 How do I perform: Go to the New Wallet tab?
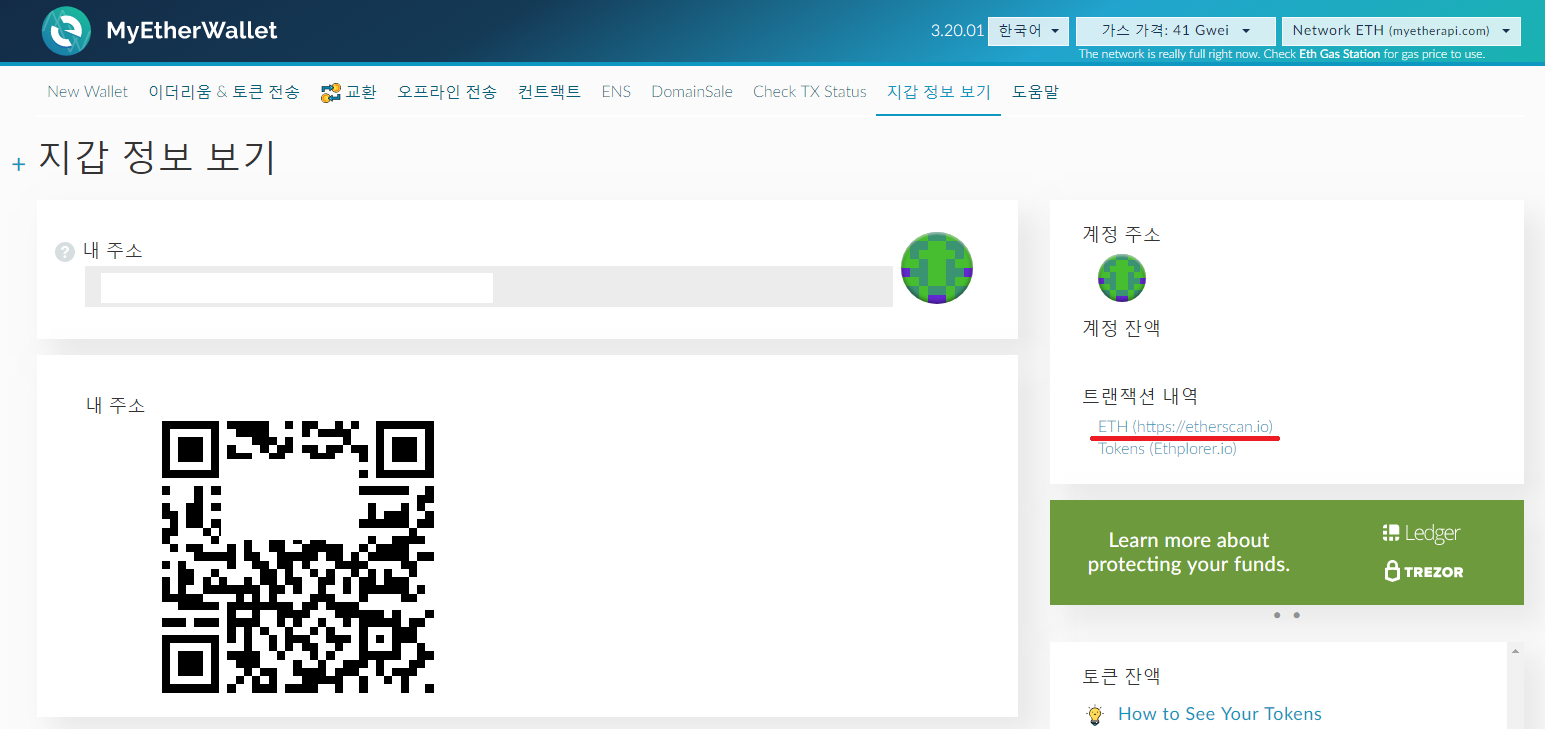(x=88, y=92)
